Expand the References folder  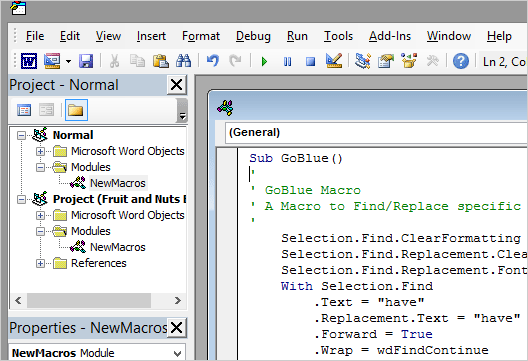pyautogui.click(x=40, y=263)
